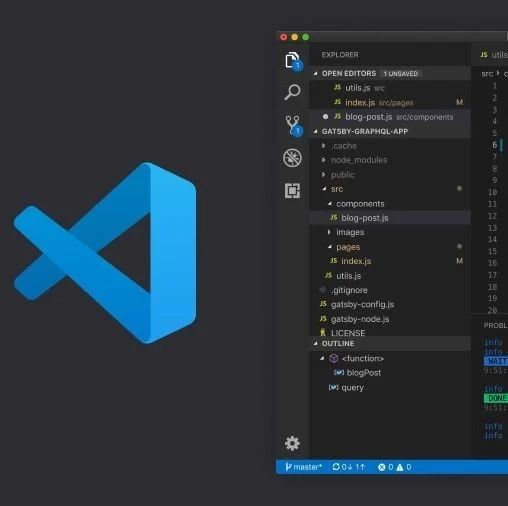
Task: Click the M status on Open Editors index.js
Action: click(x=460, y=102)
